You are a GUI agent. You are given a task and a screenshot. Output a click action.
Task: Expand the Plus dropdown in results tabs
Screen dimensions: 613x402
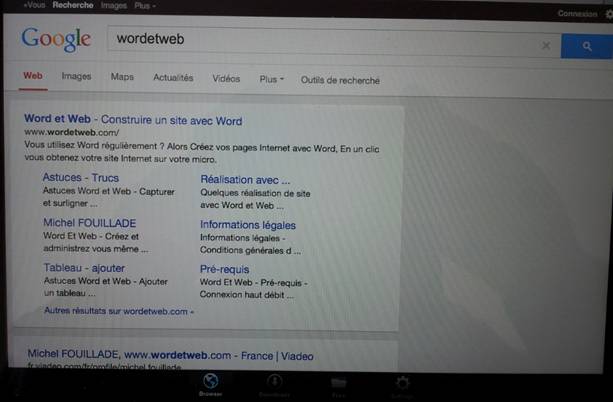pyautogui.click(x=272, y=79)
